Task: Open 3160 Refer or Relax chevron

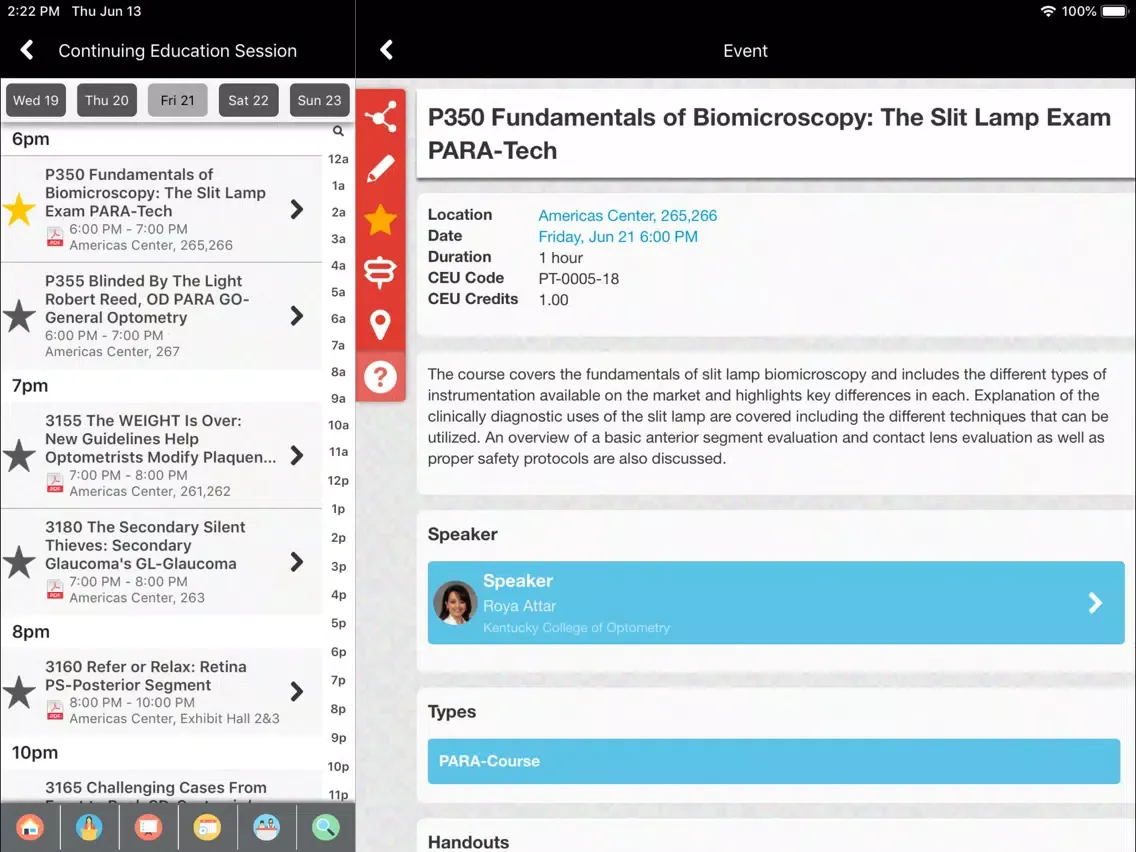Action: 297,692
